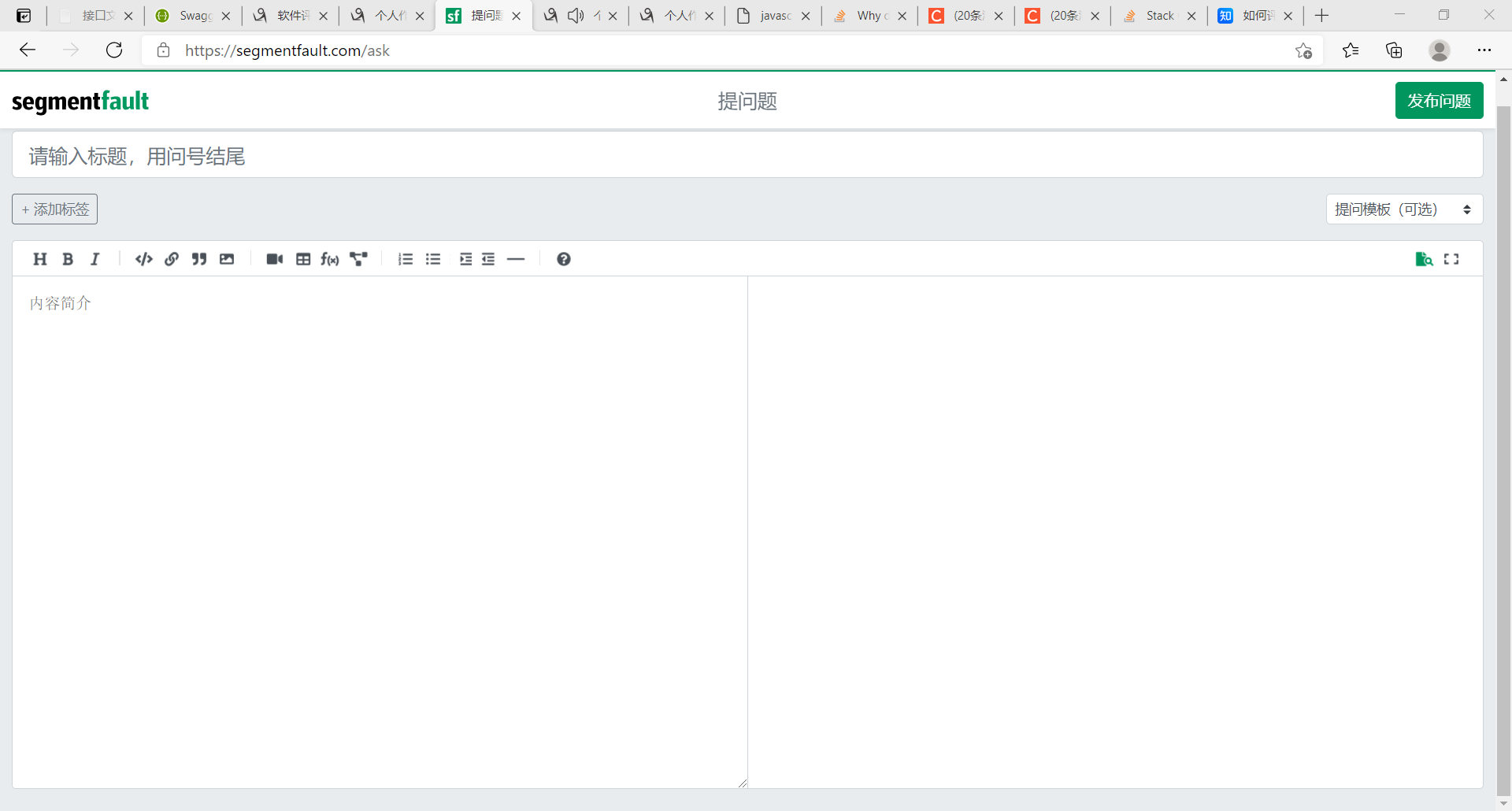The height and width of the screenshot is (811, 1512).
Task: Click the Heading (H) toolbar icon
Action: (x=40, y=259)
